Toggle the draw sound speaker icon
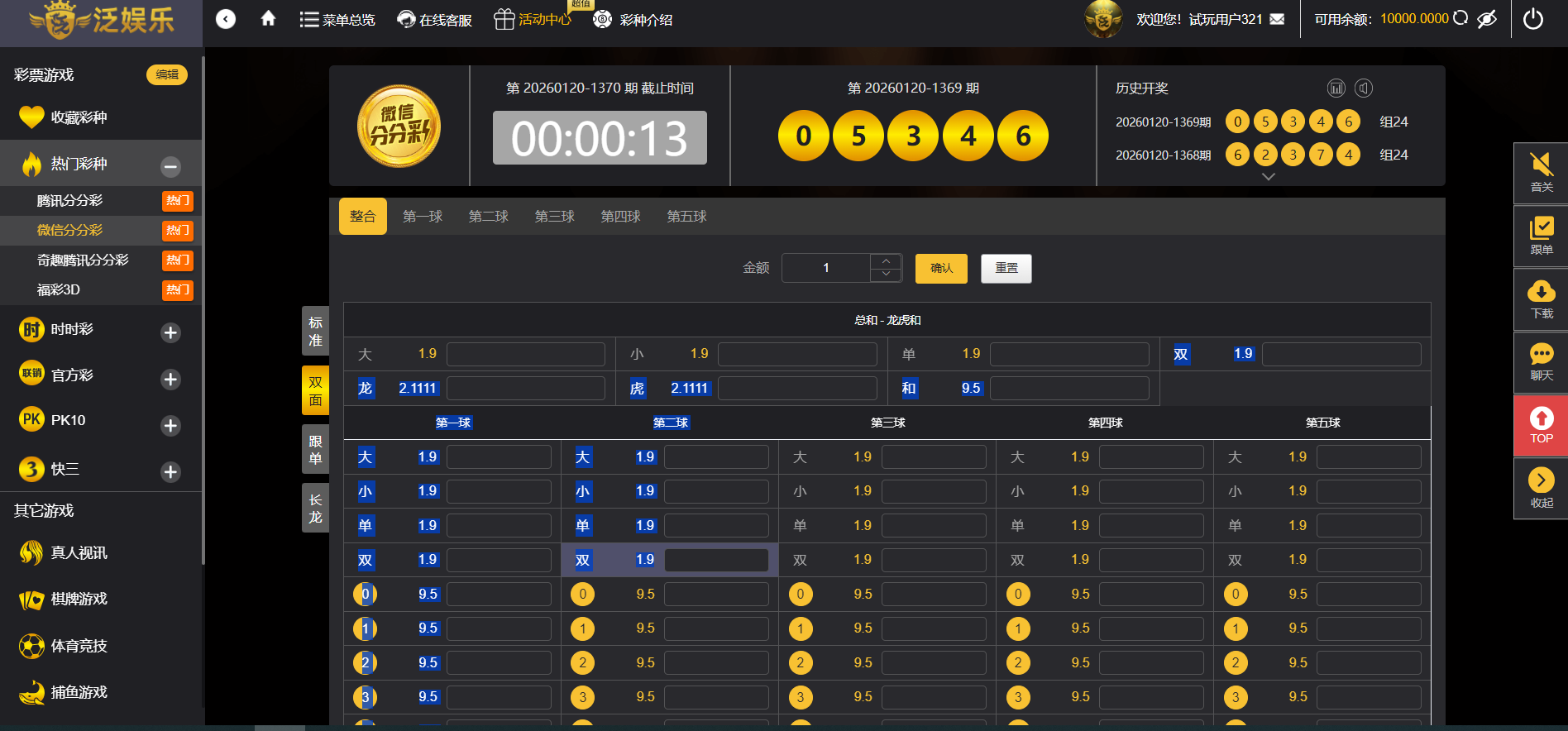The height and width of the screenshot is (731, 1568). 1364,88
